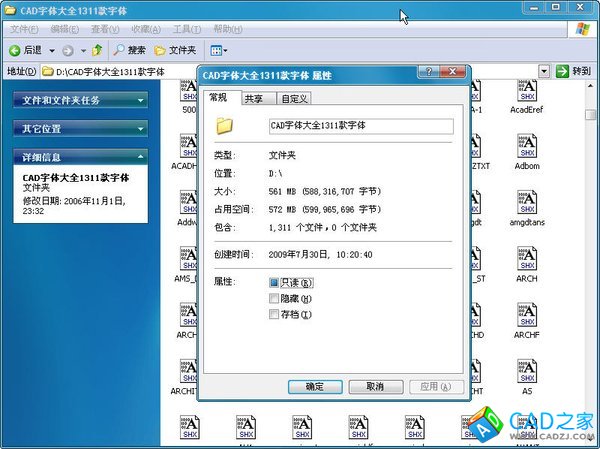
Task: Click the 取消 (Cancel) button
Action: click(x=375, y=387)
